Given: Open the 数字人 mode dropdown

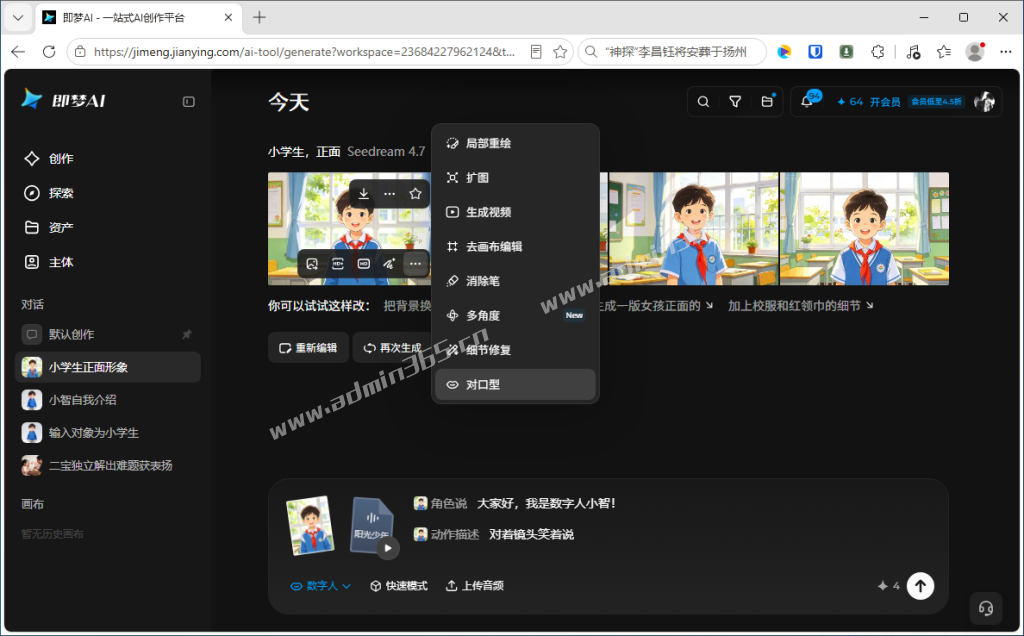Looking at the screenshot, I should 321,586.
